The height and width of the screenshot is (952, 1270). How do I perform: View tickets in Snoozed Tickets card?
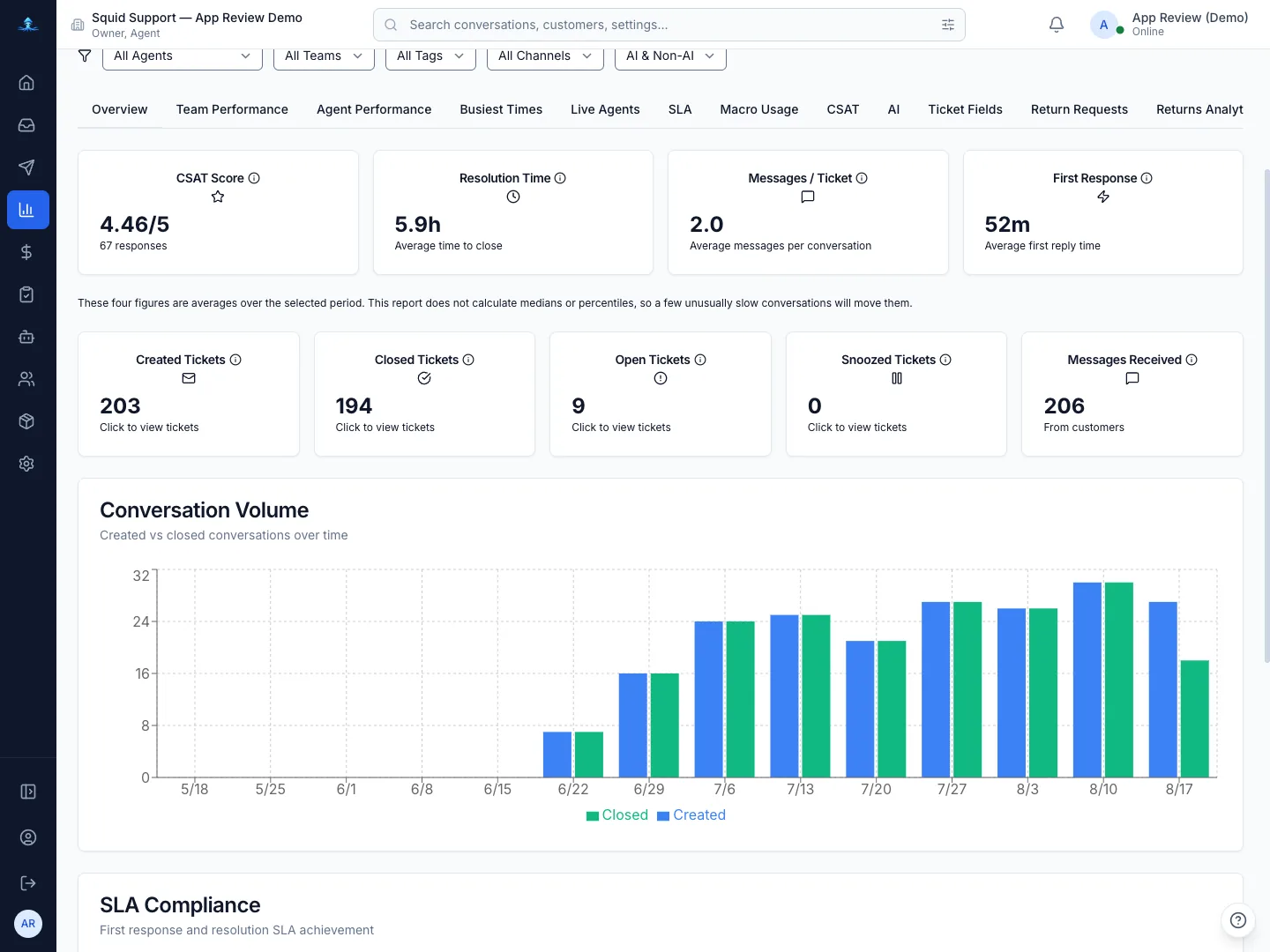click(x=896, y=394)
